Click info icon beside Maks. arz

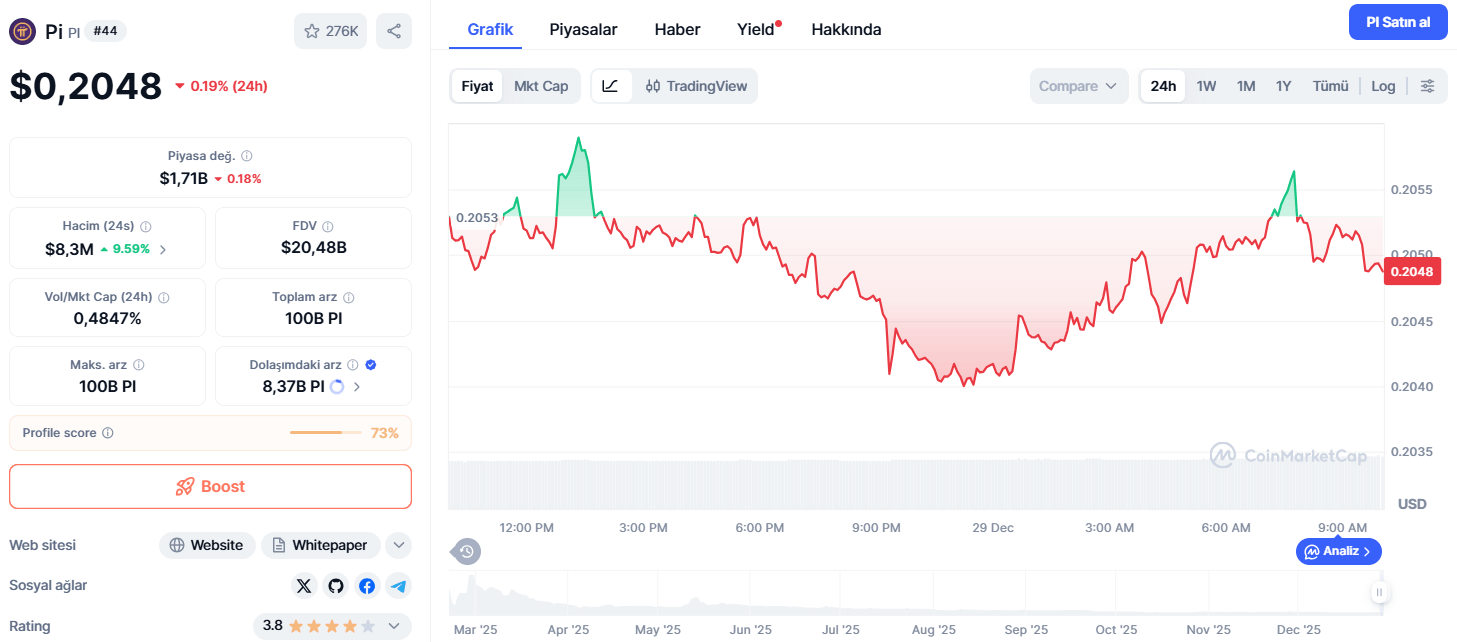[139, 366]
